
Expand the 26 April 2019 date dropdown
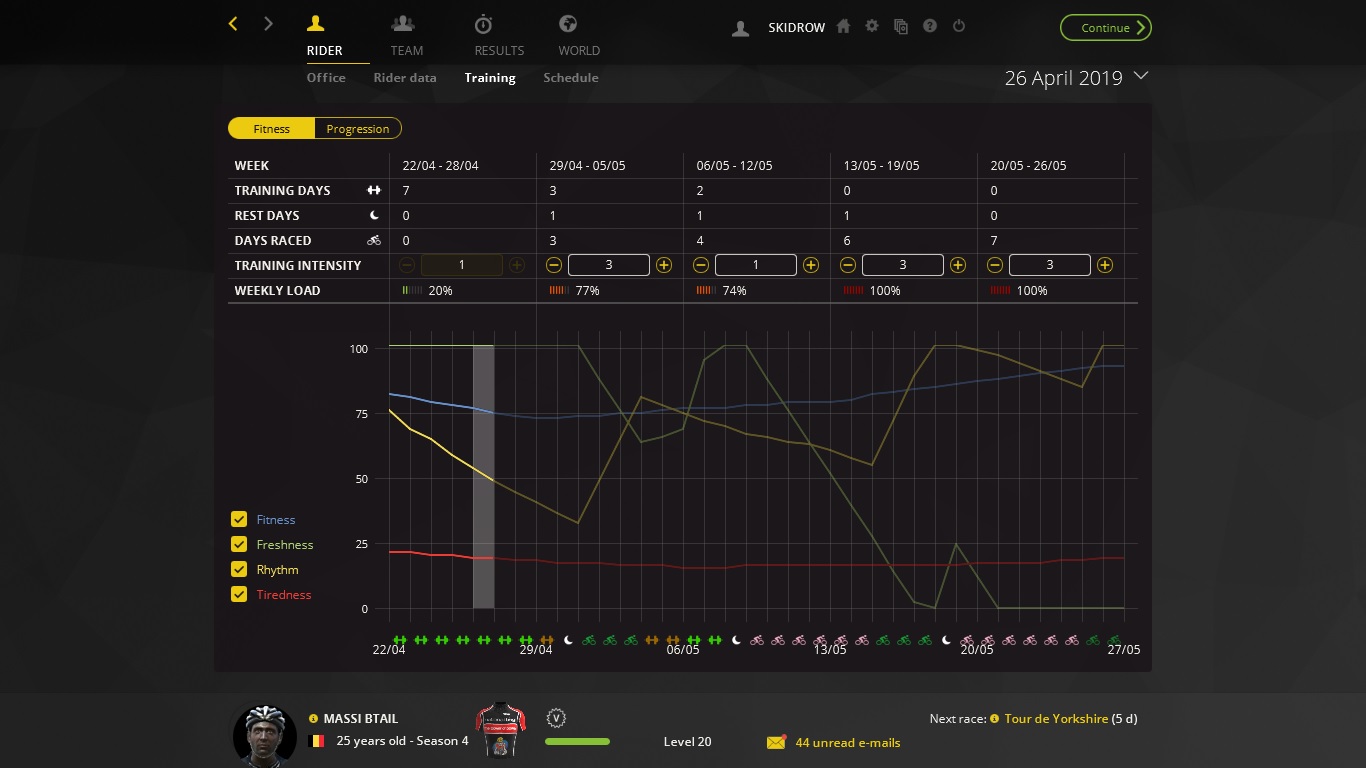point(1142,76)
